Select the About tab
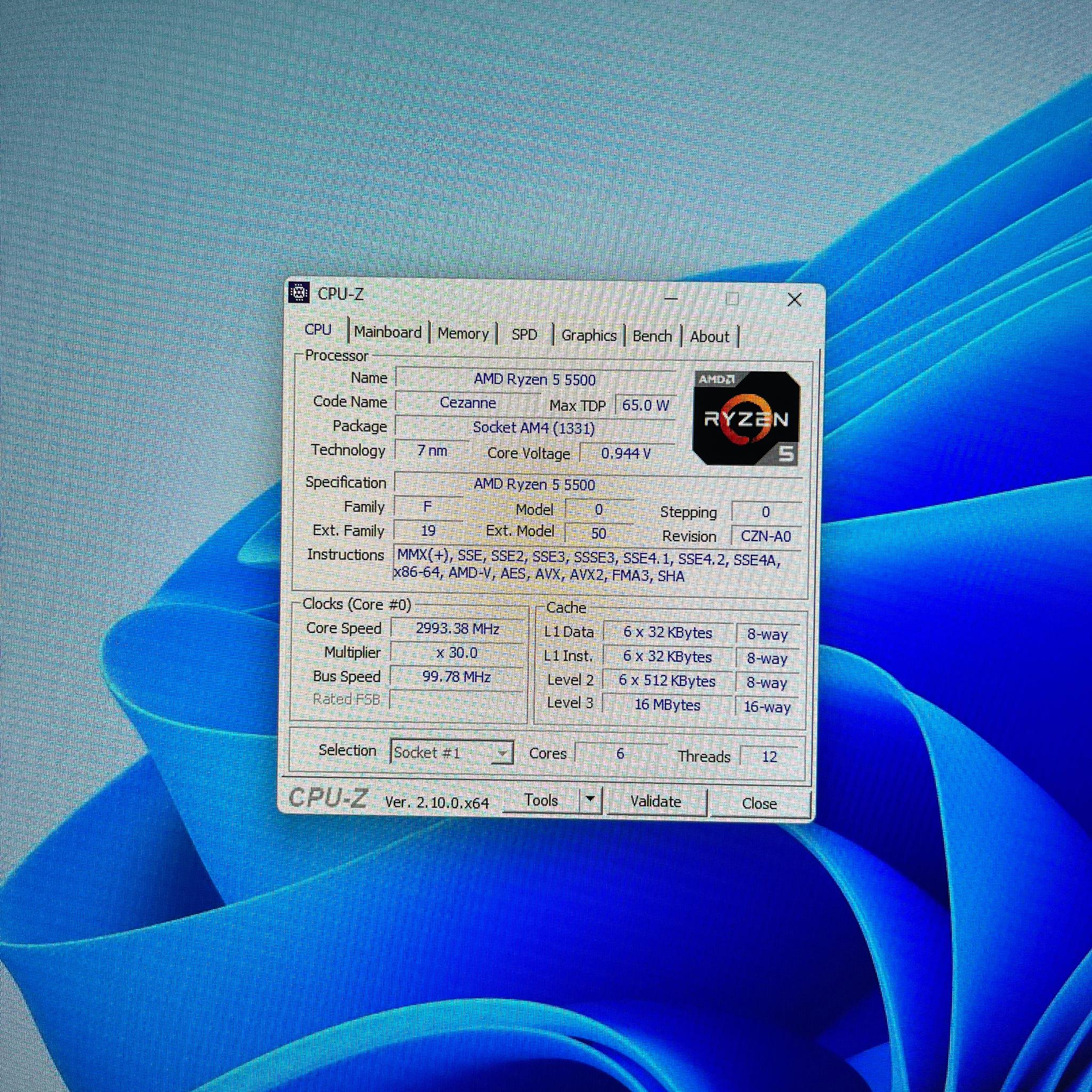This screenshot has width=1092, height=1092. (709, 337)
